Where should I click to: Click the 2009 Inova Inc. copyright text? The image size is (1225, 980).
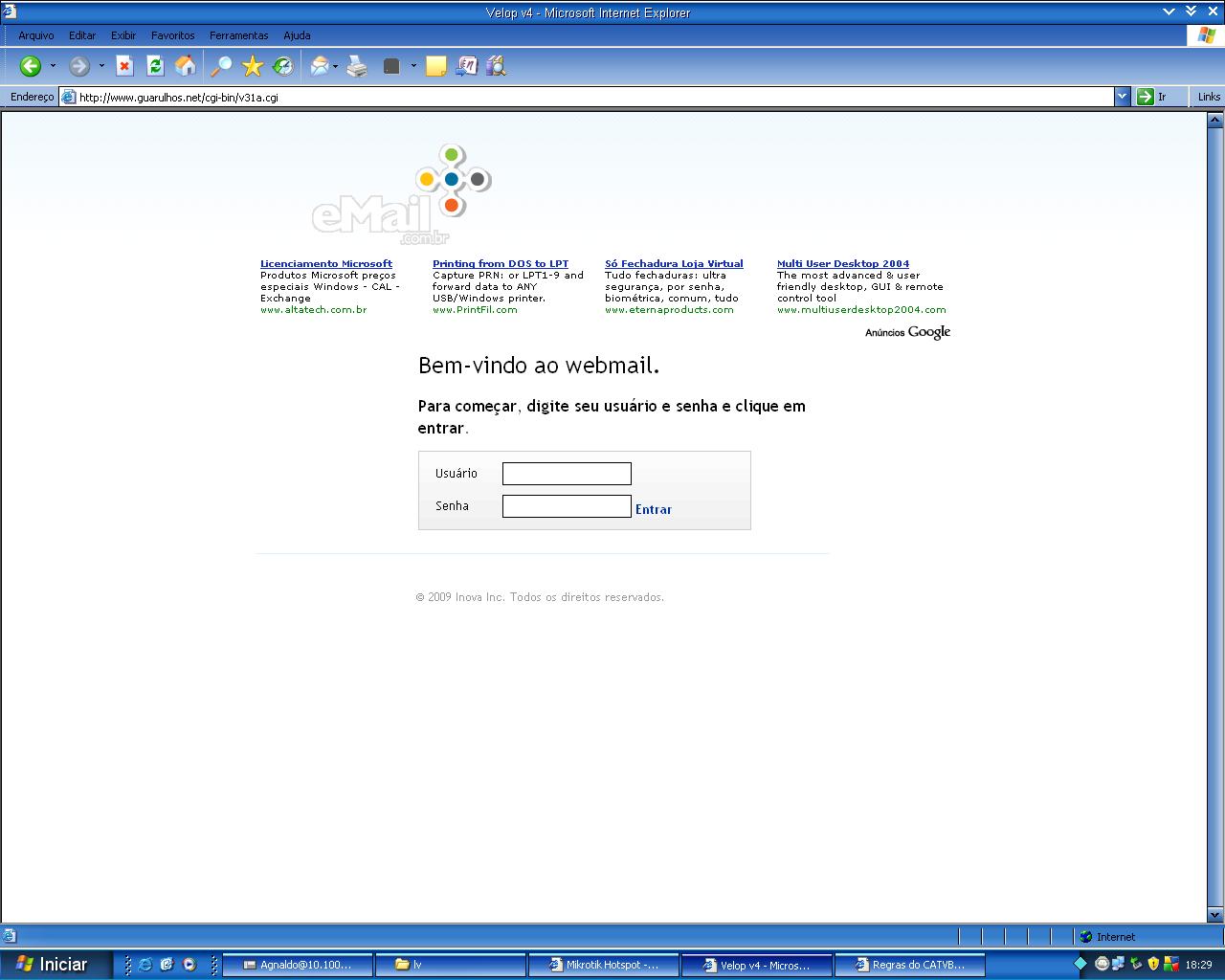click(540, 597)
